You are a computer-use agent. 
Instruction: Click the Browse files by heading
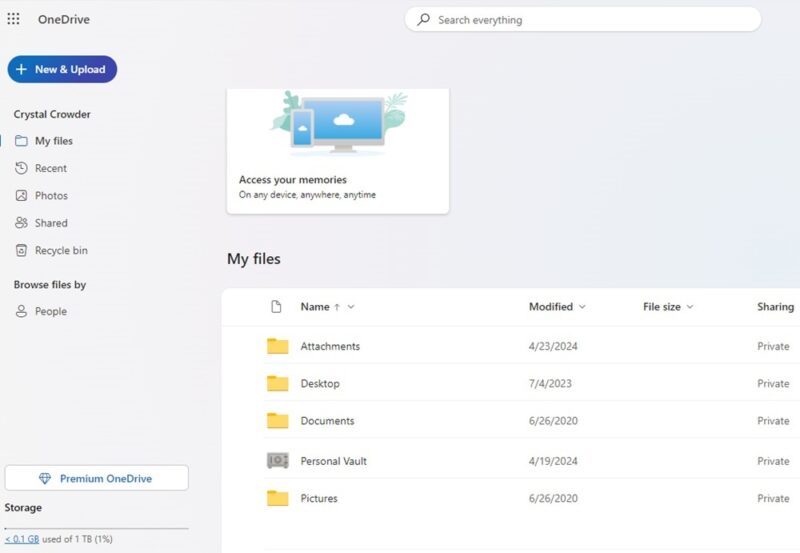[x=49, y=285]
